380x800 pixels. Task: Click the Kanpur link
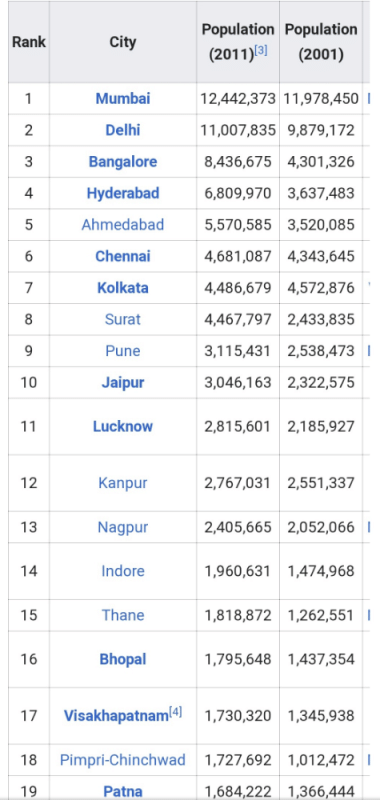pos(123,483)
